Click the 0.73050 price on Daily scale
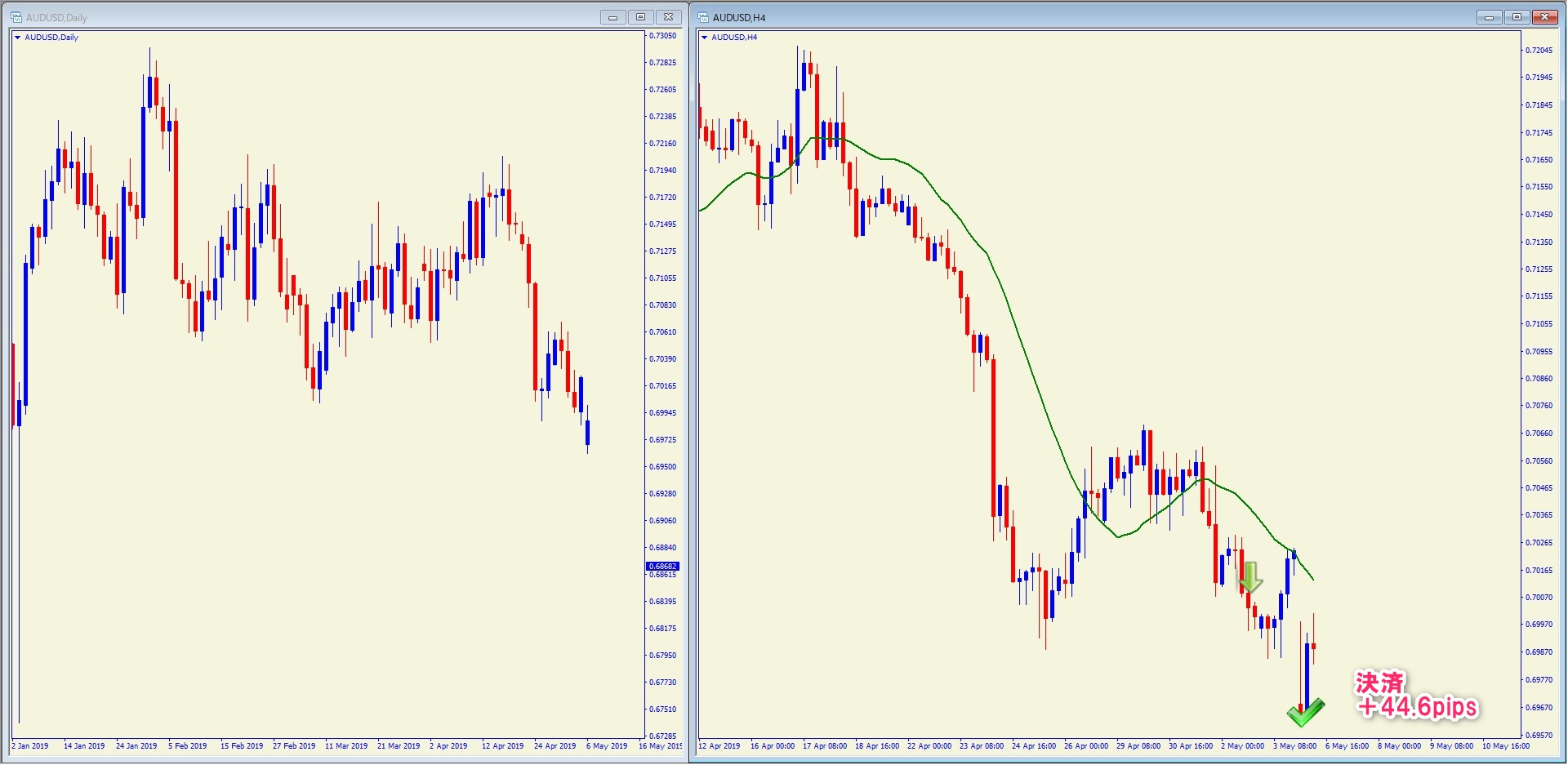1568x765 pixels. pos(662,36)
